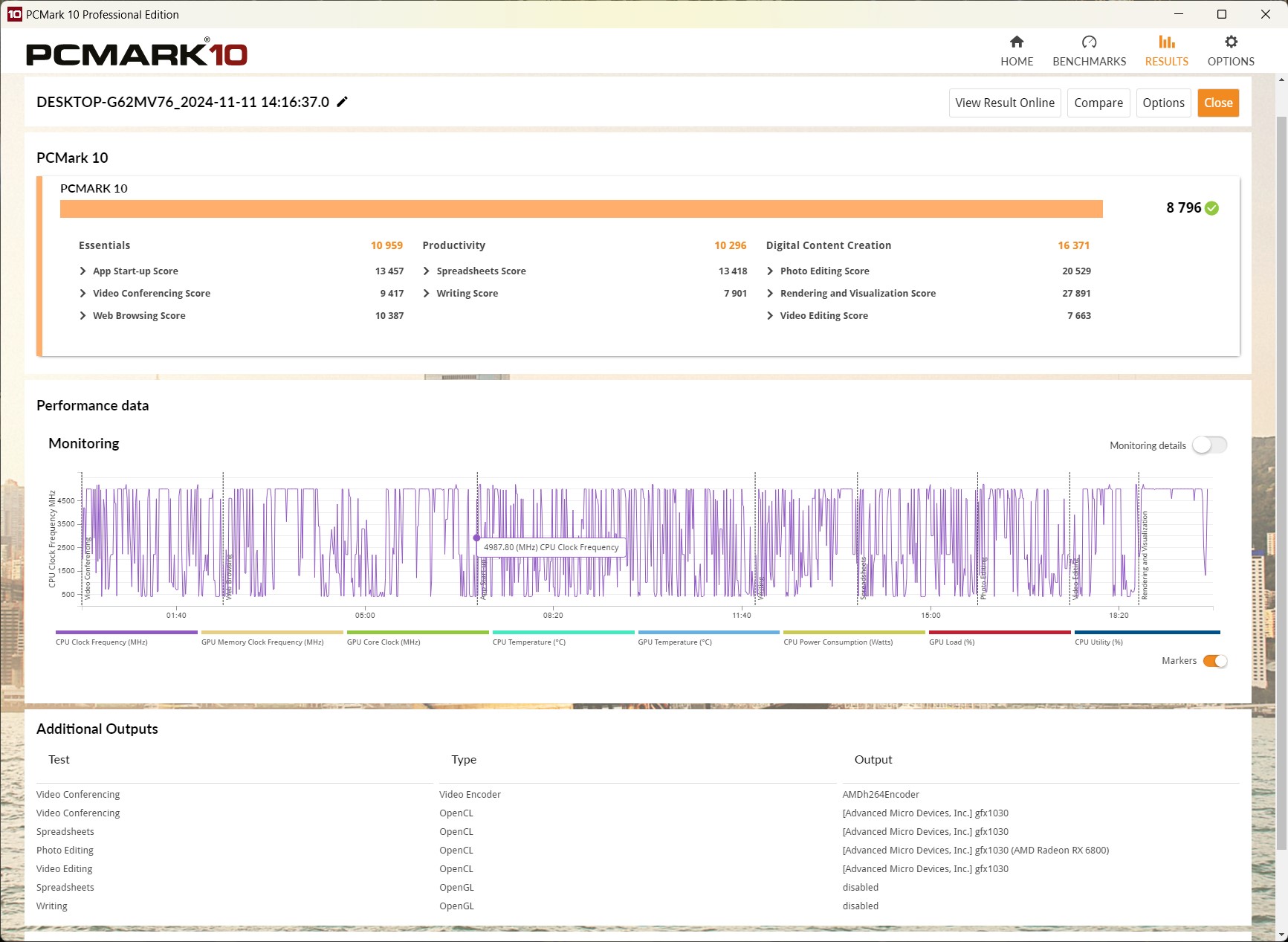This screenshot has height=942, width=1288.
Task: Click the AMDh264Encoder output cell
Action: coord(881,795)
